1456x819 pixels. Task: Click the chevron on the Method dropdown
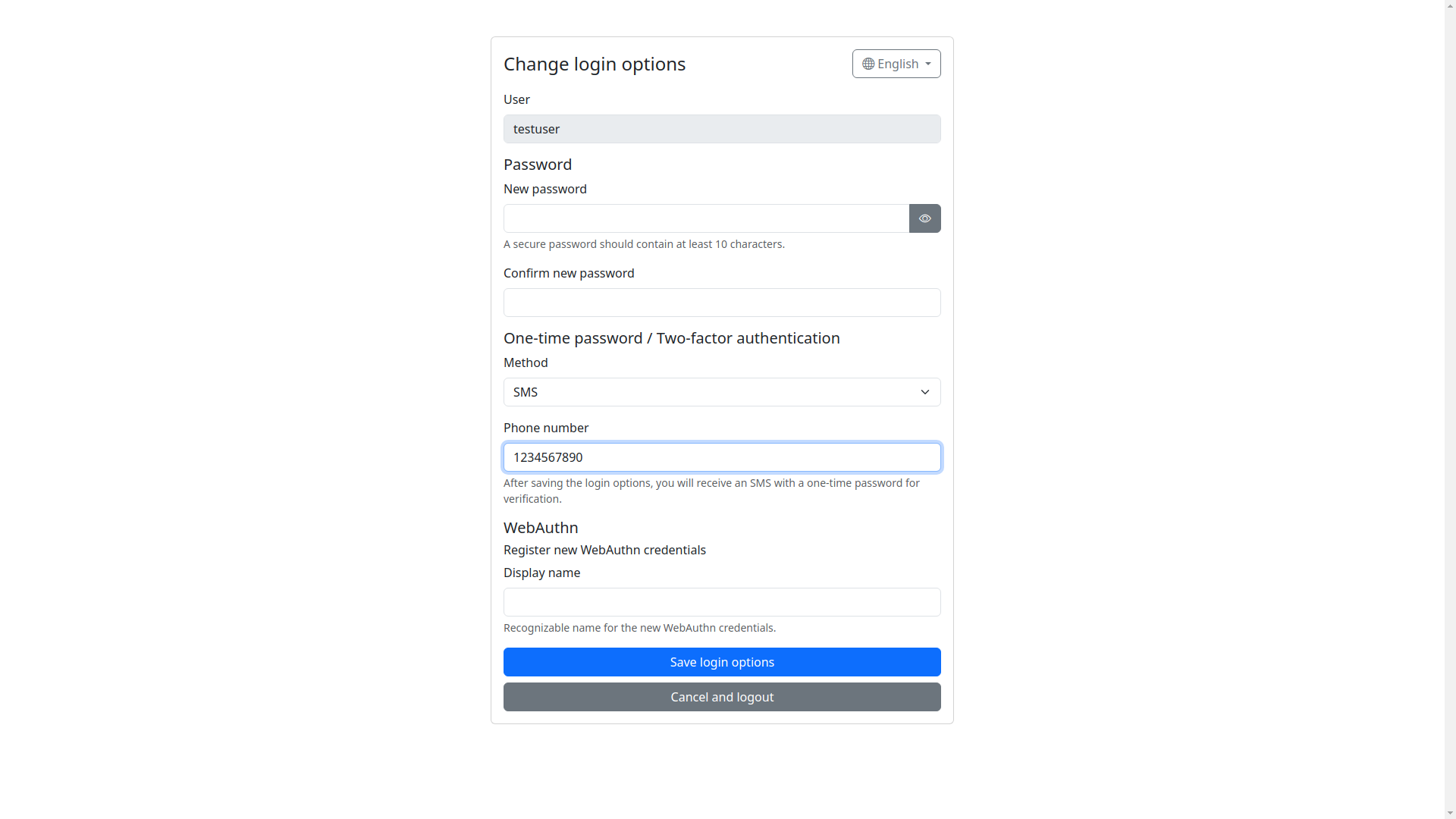tap(924, 392)
